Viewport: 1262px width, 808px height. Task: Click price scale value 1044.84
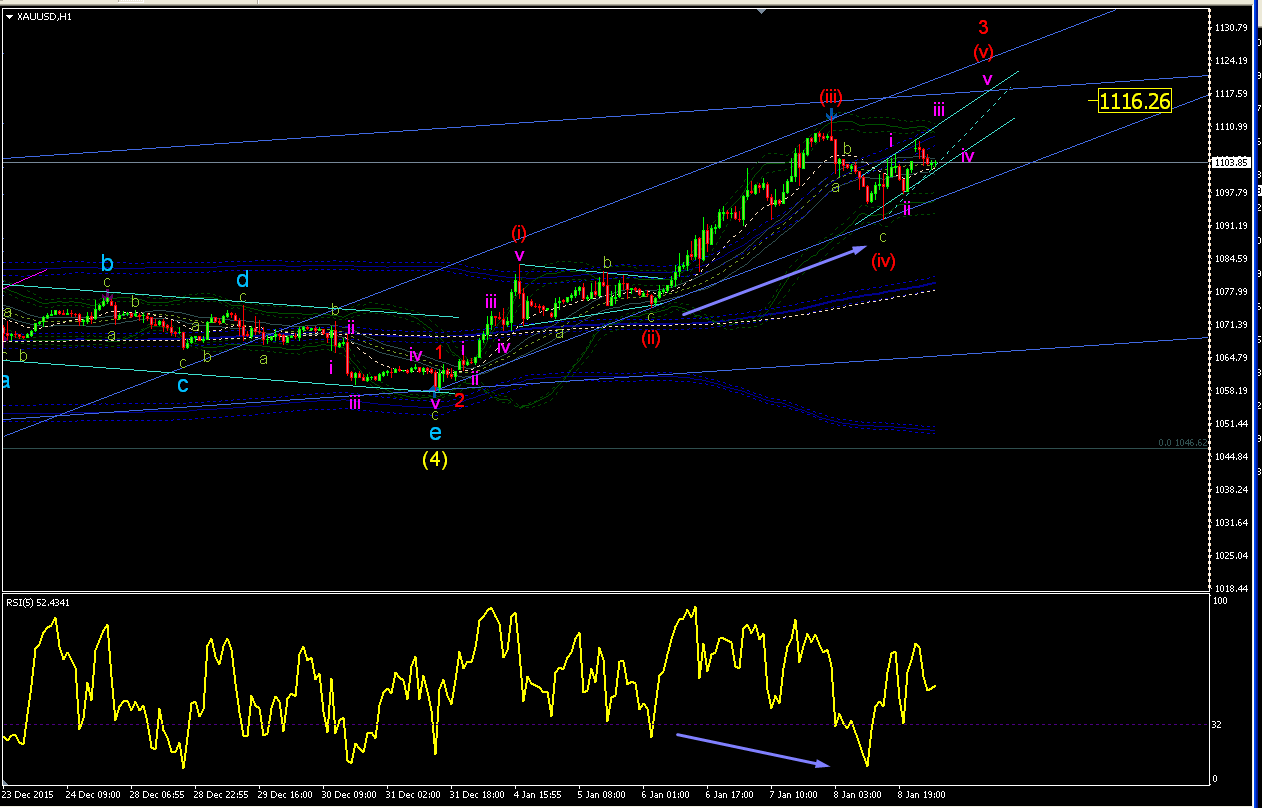coord(1231,457)
